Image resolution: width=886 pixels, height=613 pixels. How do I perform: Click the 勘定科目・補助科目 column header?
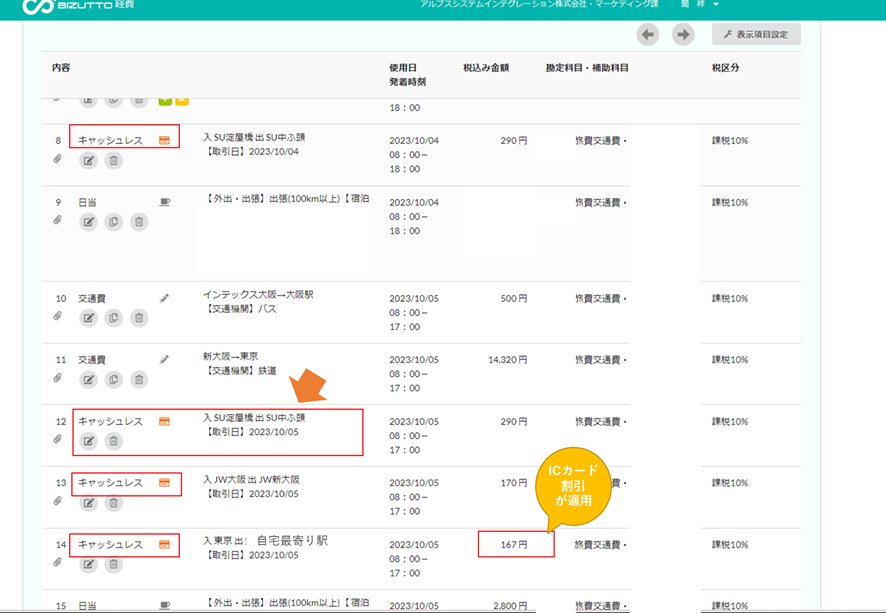[587, 68]
